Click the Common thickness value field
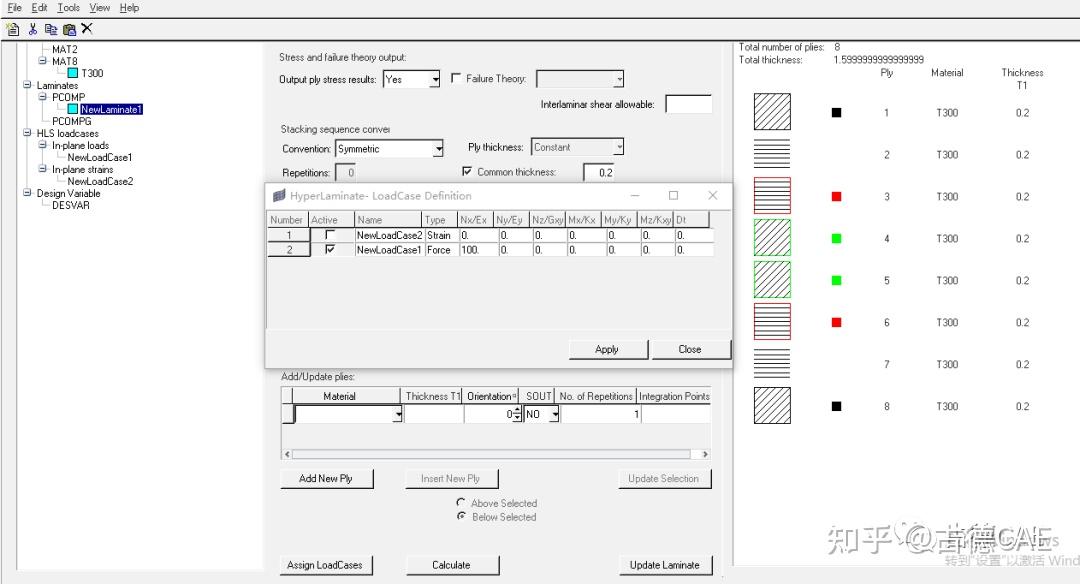The width and height of the screenshot is (1080, 584). click(599, 172)
